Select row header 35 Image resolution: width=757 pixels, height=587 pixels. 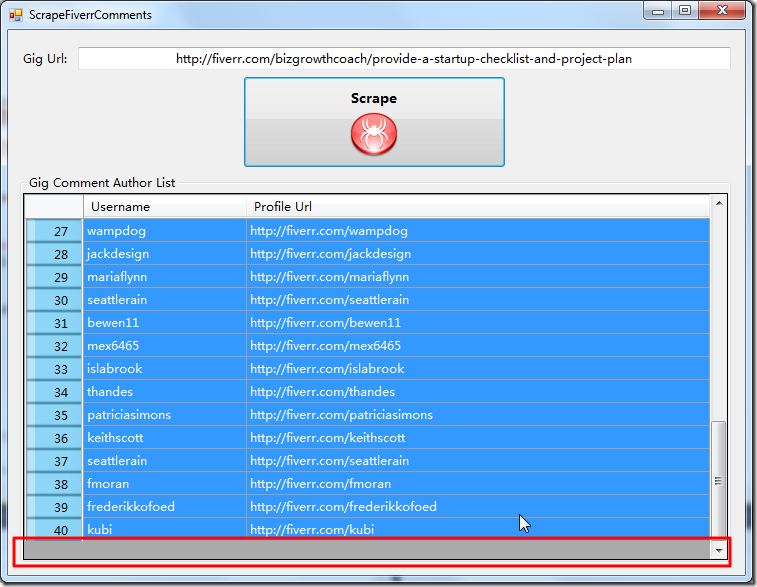54,415
